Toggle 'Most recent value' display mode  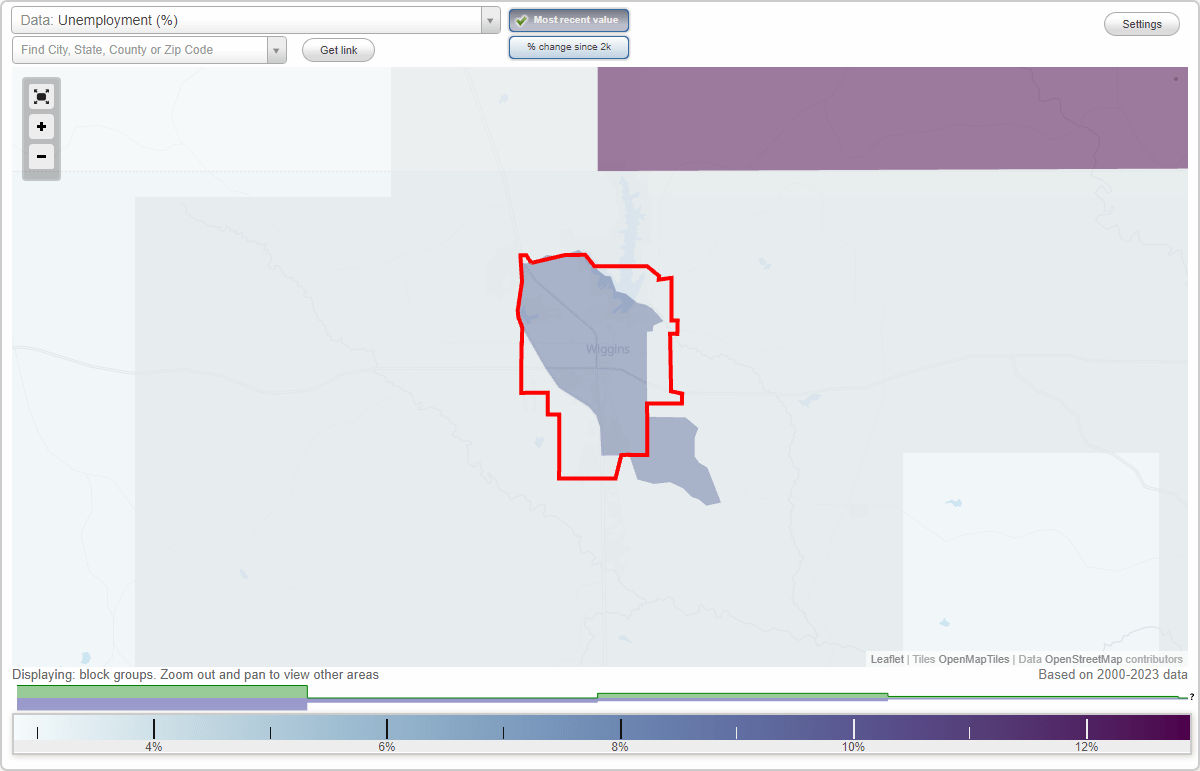tap(569, 19)
